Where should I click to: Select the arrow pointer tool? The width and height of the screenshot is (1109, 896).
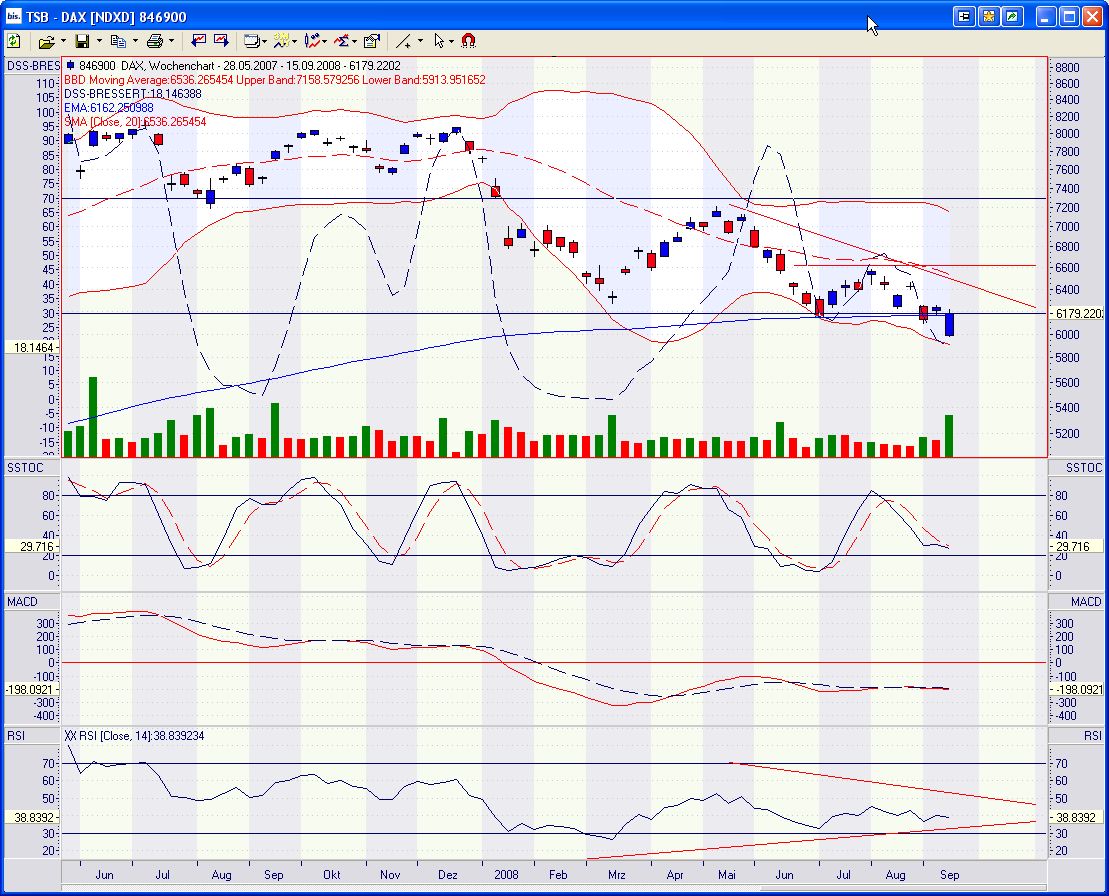click(x=439, y=41)
